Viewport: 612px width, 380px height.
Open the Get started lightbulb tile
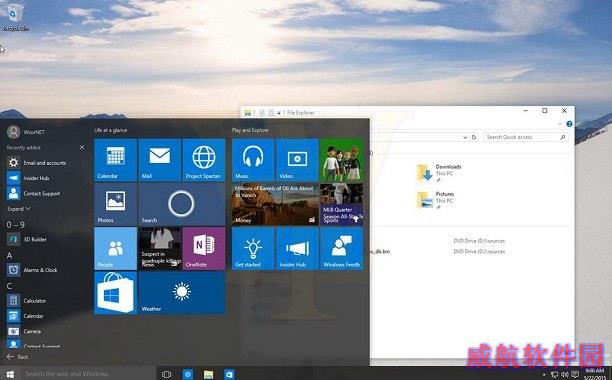253,249
